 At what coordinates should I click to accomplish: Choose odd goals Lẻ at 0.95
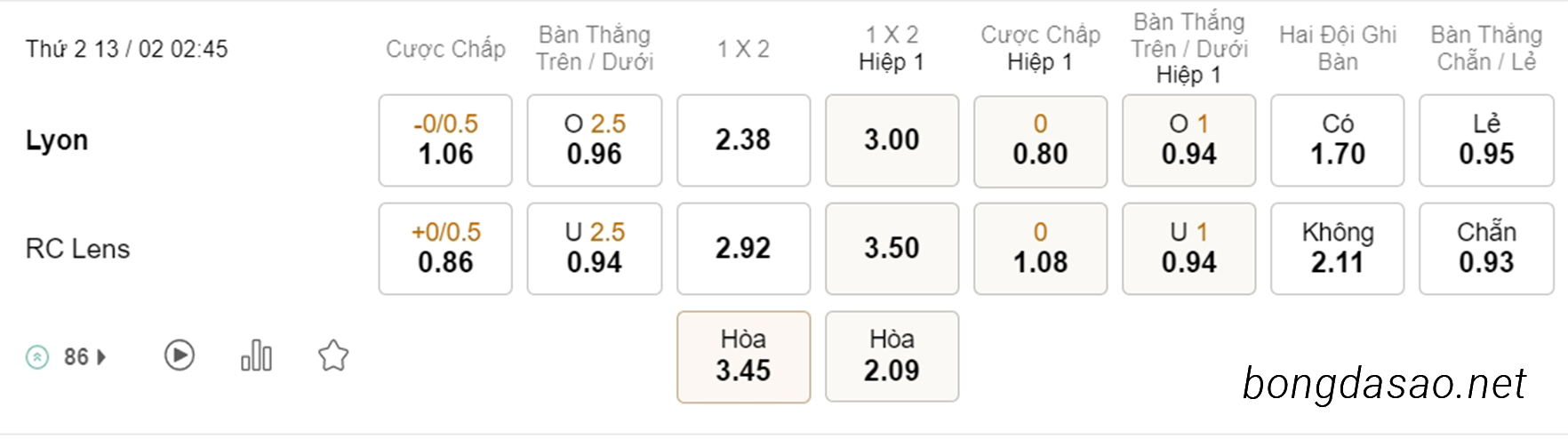[x=1486, y=140]
